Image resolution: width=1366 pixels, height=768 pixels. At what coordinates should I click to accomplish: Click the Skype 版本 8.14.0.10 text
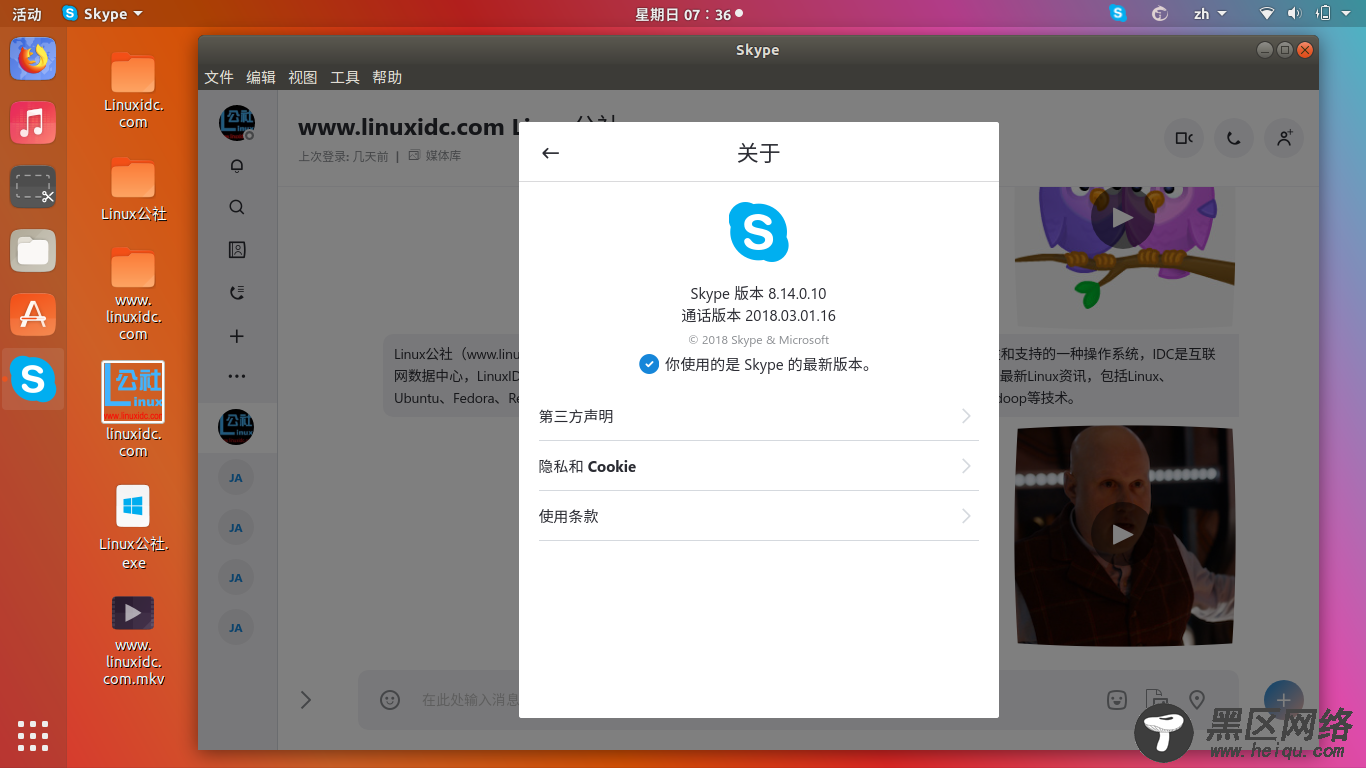click(758, 294)
